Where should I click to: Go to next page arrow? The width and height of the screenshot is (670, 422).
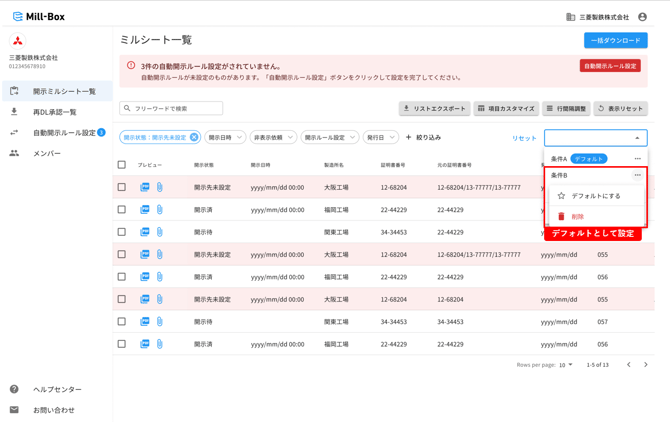(646, 364)
